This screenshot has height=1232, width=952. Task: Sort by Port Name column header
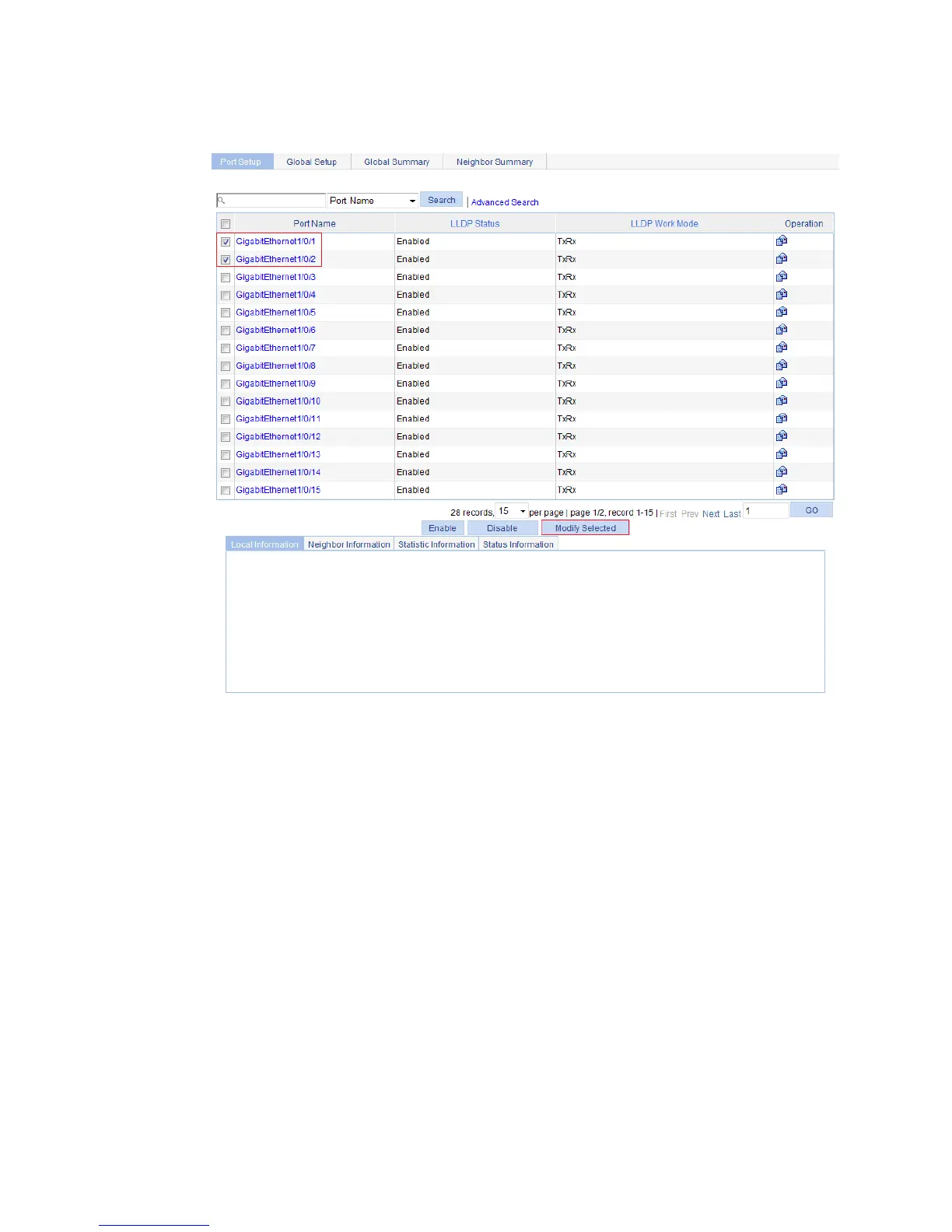click(314, 224)
